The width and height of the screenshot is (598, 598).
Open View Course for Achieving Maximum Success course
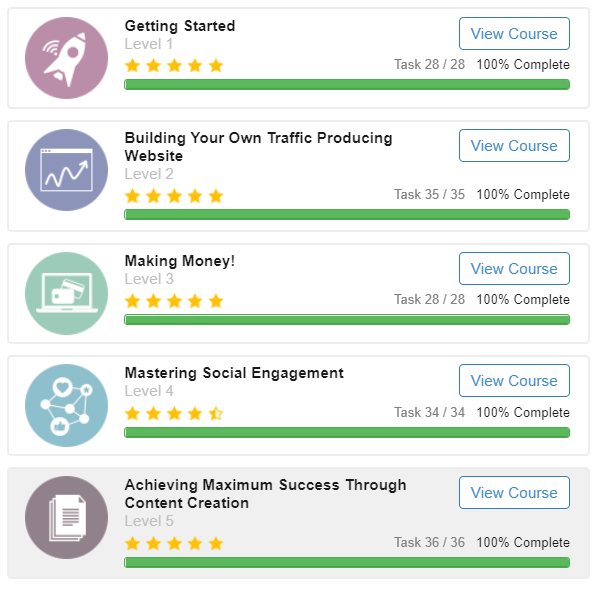(514, 493)
